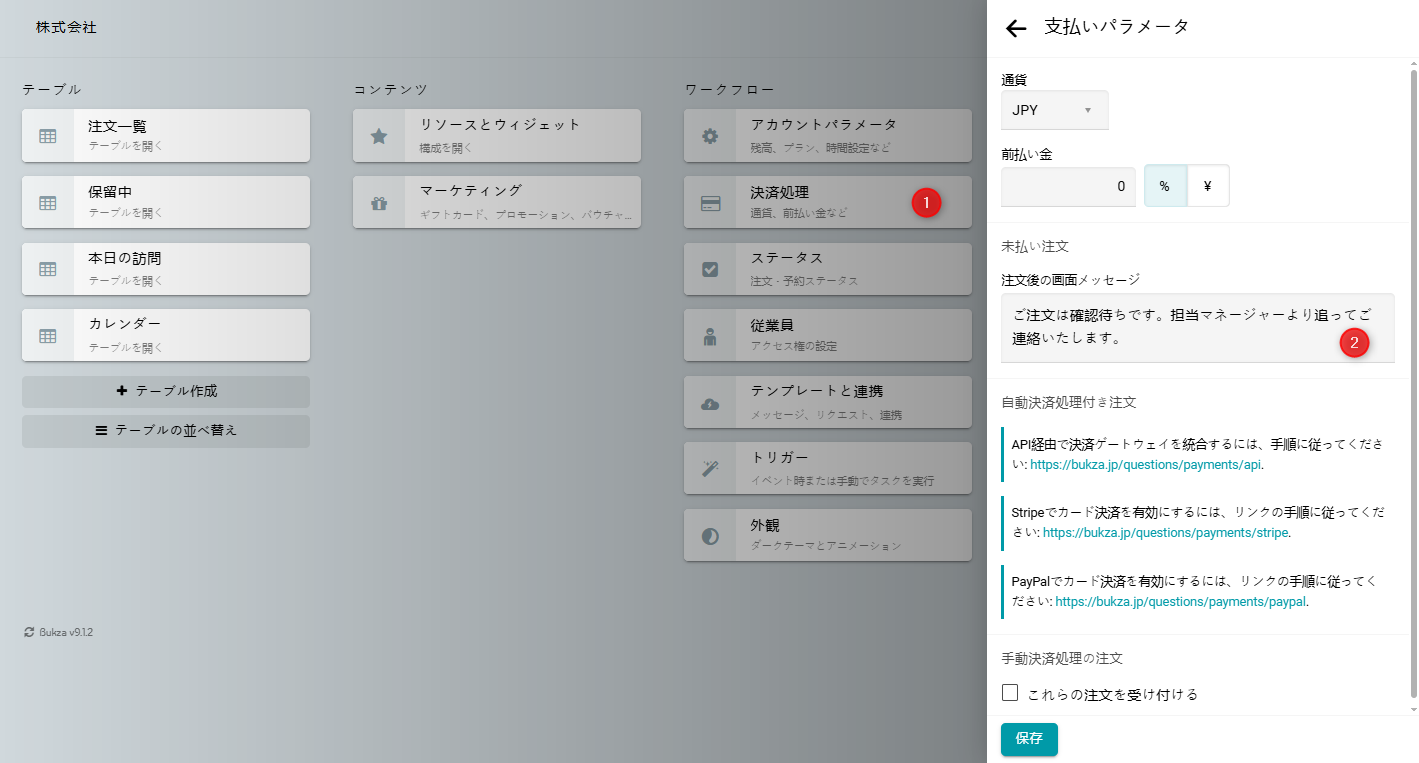Open the ステータス settings
The height and width of the screenshot is (763, 1419).
(828, 269)
